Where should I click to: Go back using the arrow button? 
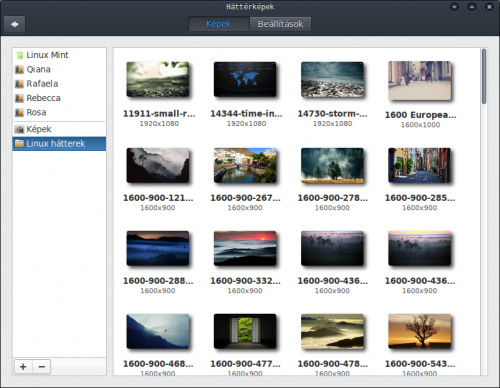point(14,24)
